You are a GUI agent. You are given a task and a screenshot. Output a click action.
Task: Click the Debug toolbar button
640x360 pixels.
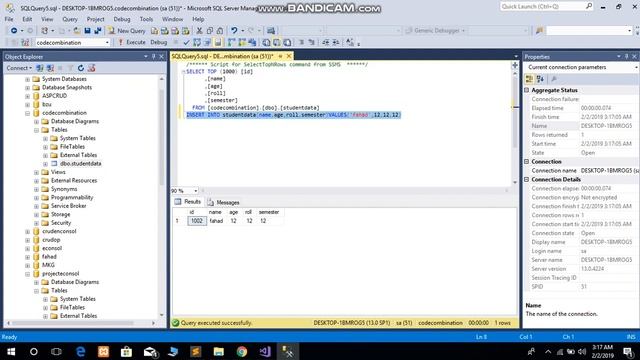click(158, 42)
